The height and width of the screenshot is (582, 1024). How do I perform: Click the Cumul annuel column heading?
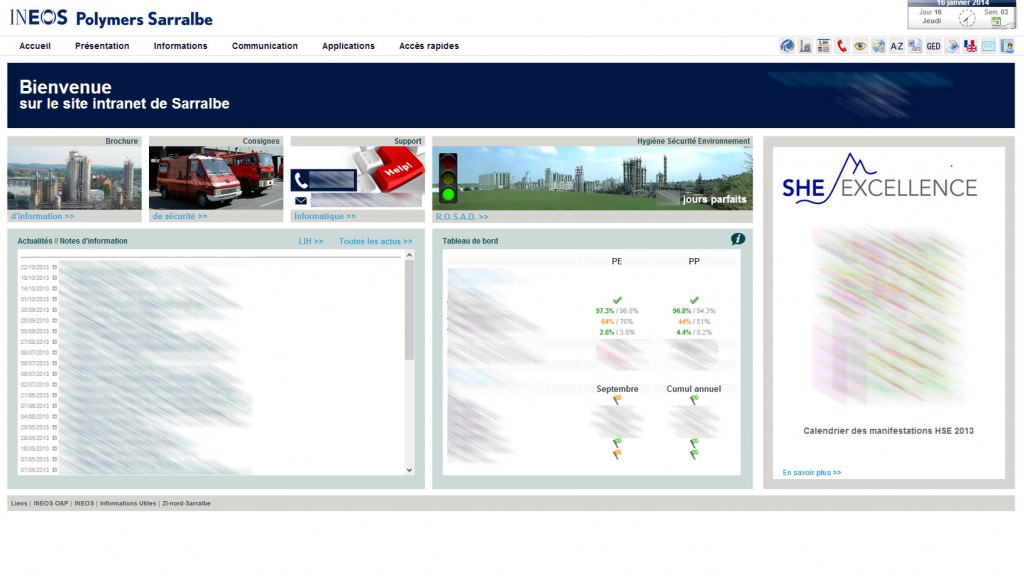click(x=694, y=389)
